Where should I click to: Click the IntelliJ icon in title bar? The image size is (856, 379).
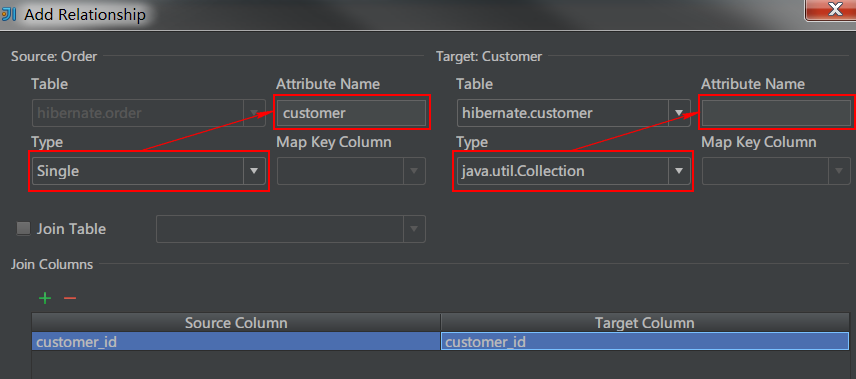pyautogui.click(x=8, y=14)
